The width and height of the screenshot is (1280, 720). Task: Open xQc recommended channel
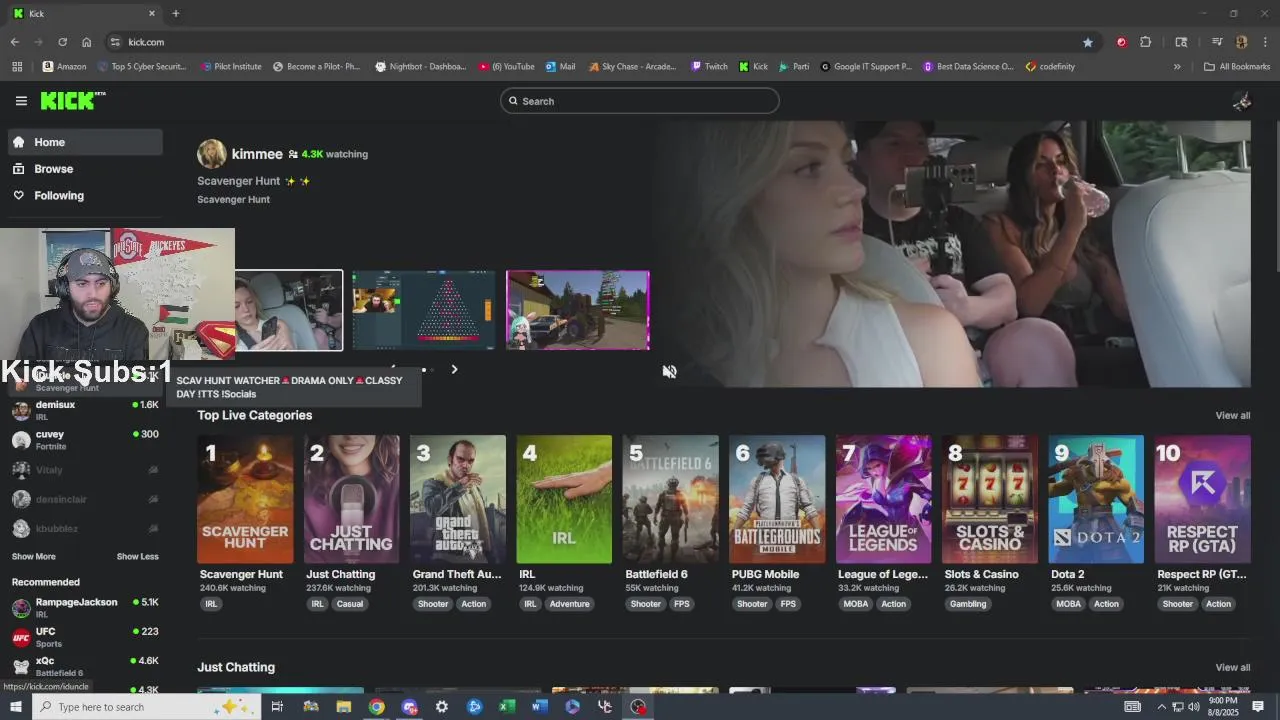(x=84, y=666)
